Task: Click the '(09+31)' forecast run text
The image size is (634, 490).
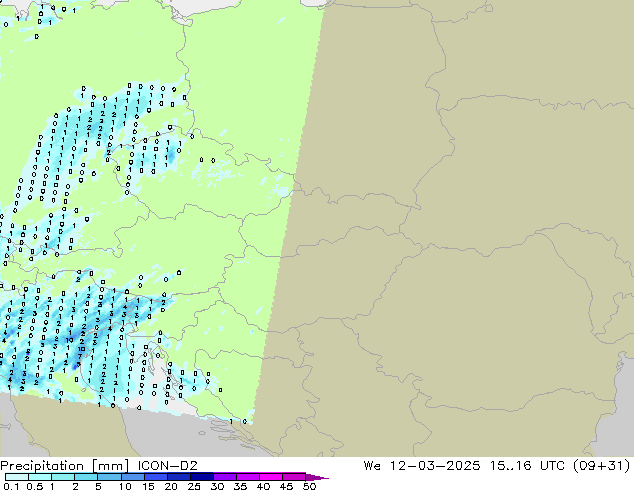Action: tap(602, 465)
